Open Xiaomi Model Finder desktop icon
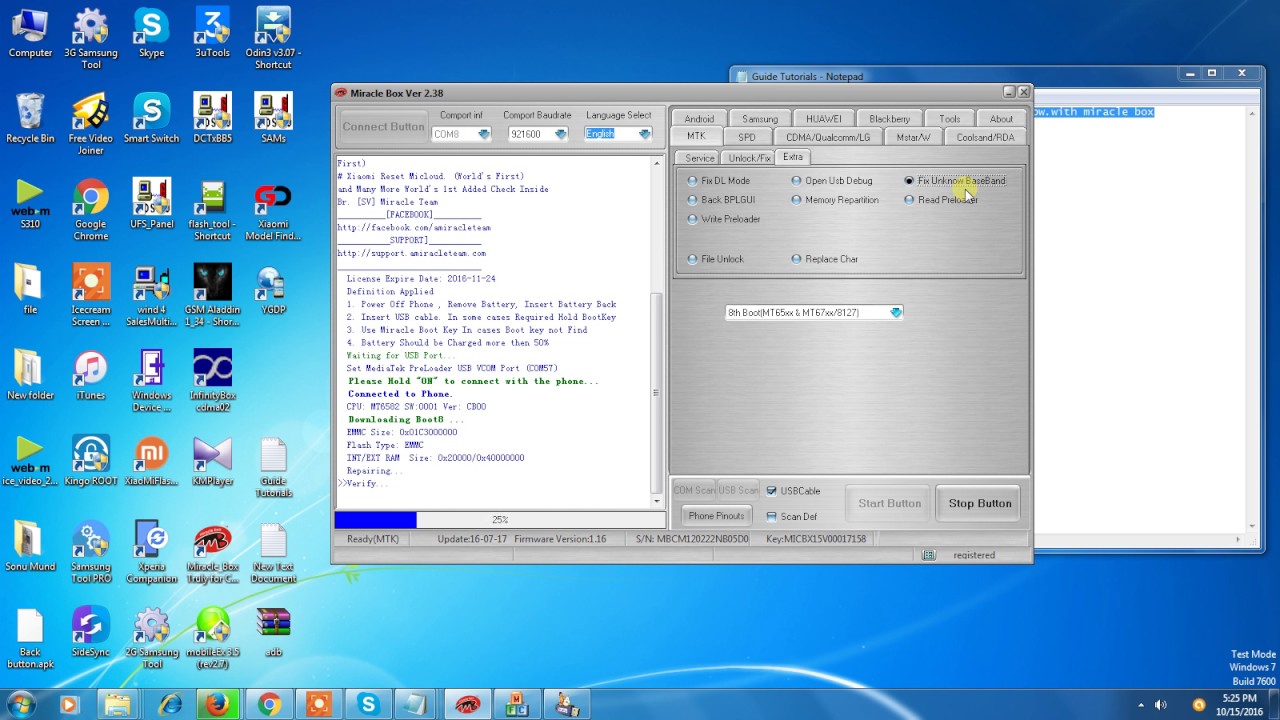The image size is (1280, 720). (273, 210)
